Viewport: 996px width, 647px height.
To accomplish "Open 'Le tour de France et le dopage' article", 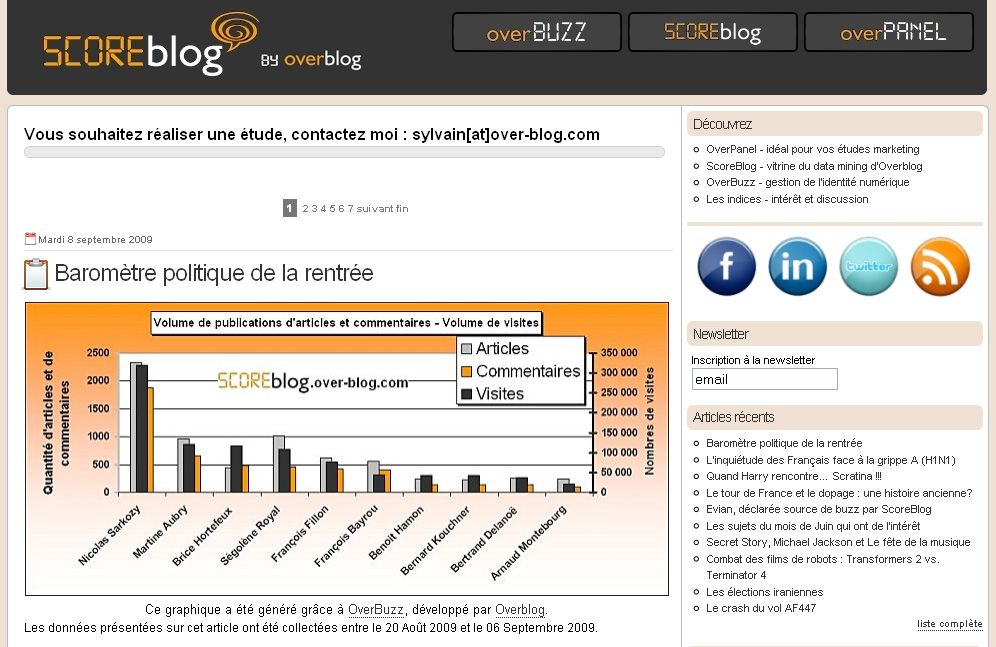I will click(x=839, y=493).
